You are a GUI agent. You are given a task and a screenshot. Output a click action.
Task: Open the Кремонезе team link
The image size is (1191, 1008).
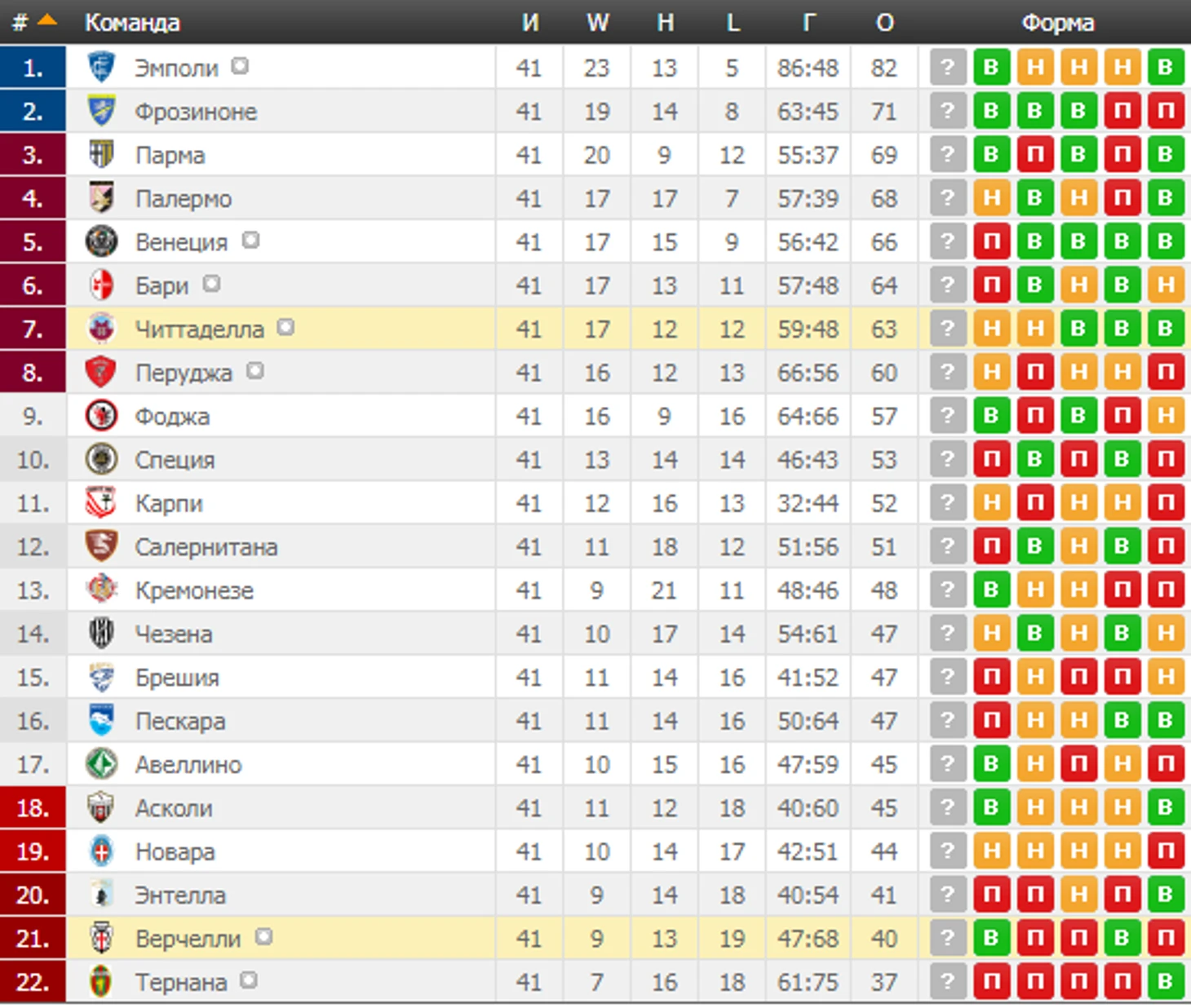pyautogui.click(x=194, y=590)
